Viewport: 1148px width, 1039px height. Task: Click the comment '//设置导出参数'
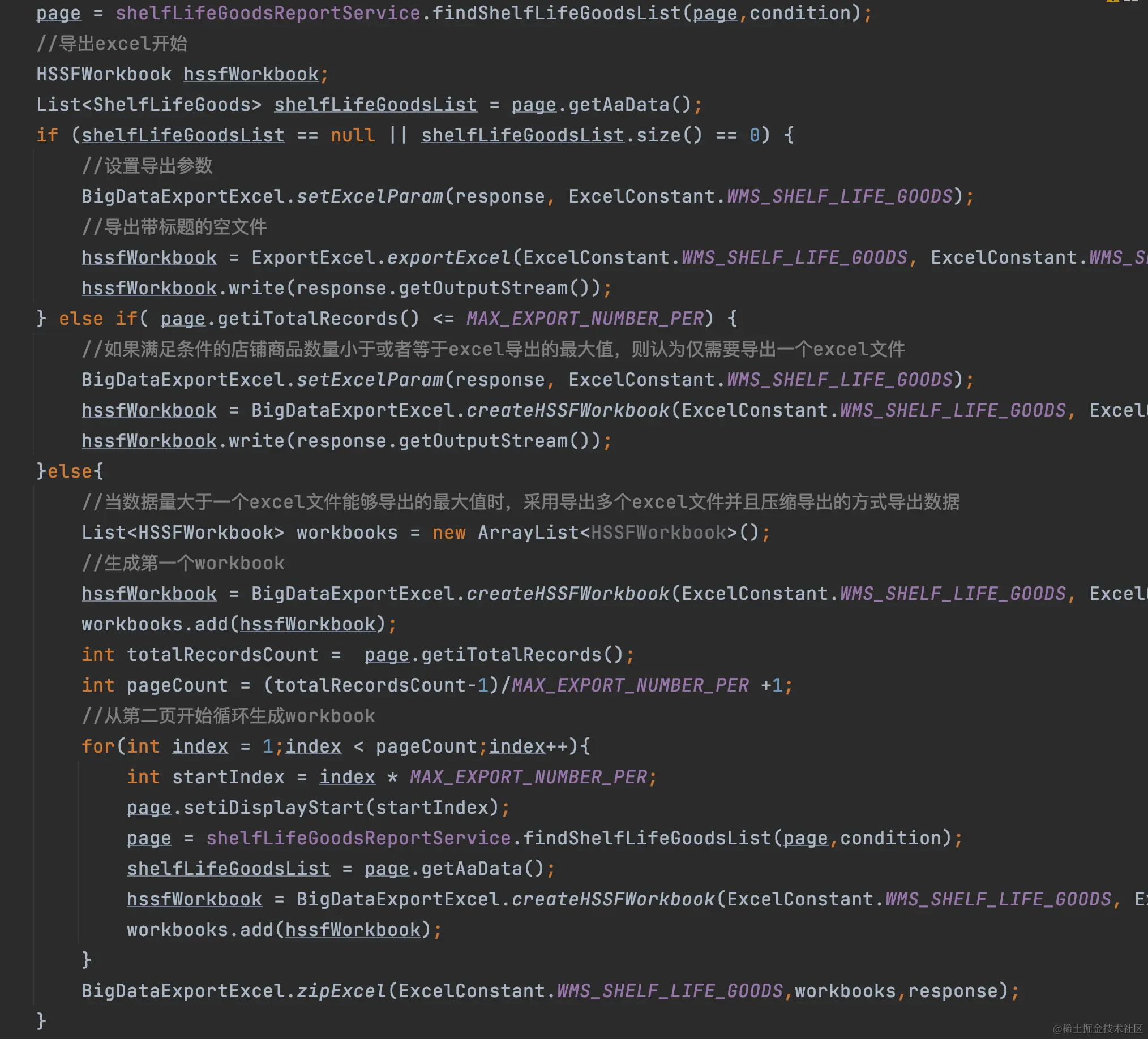click(147, 166)
